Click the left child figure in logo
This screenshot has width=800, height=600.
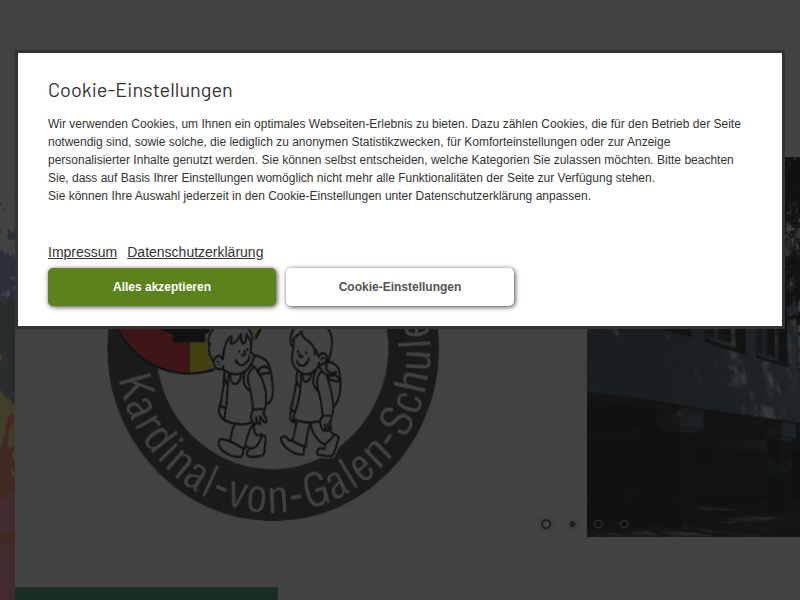click(237, 390)
